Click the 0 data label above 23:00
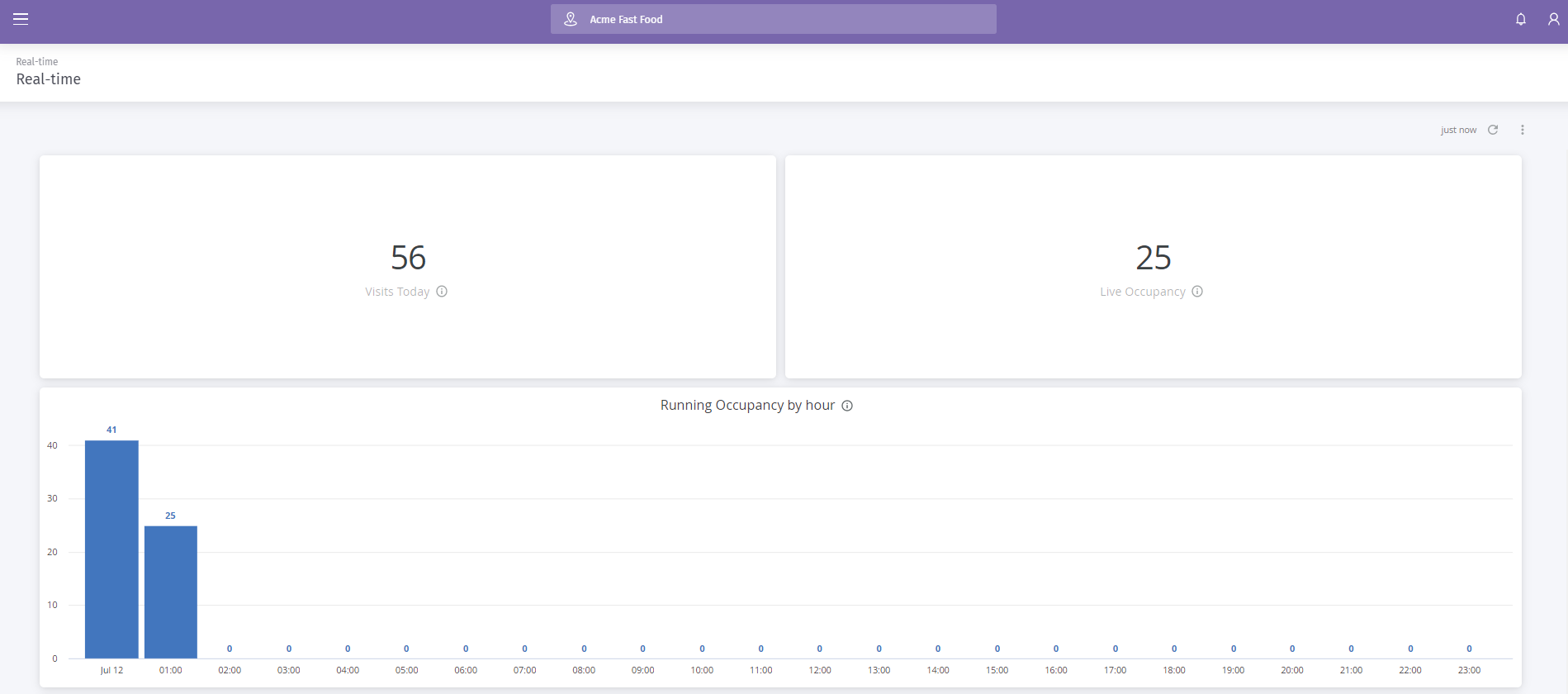This screenshot has width=1568, height=694. tap(1469, 649)
